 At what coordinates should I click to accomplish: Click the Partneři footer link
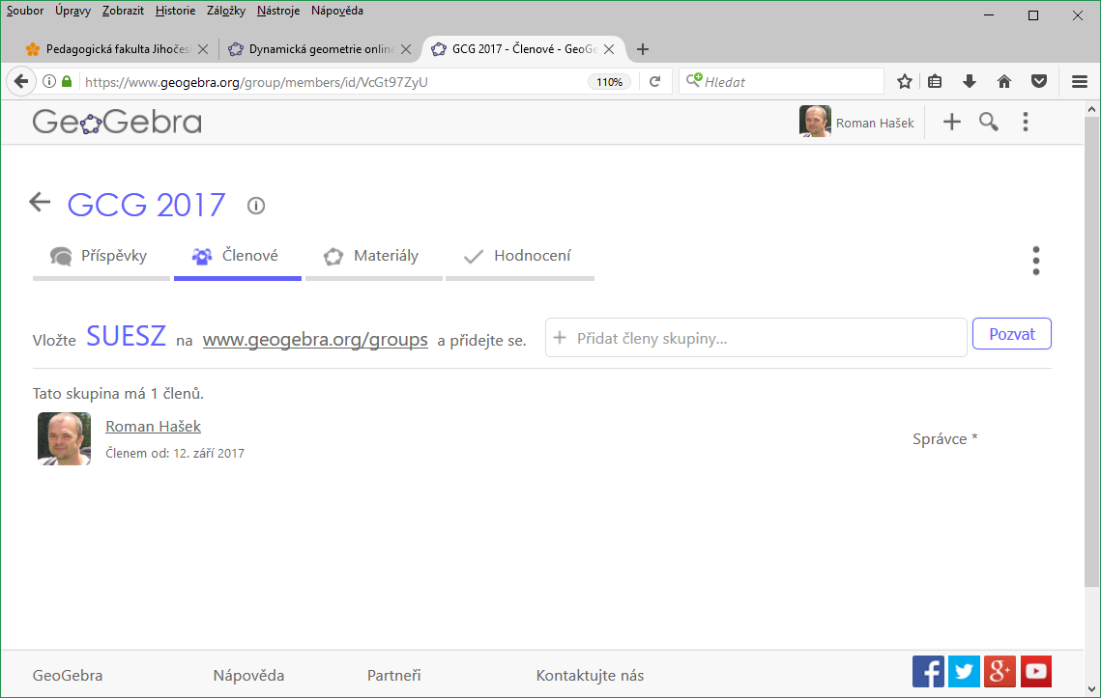pos(394,676)
